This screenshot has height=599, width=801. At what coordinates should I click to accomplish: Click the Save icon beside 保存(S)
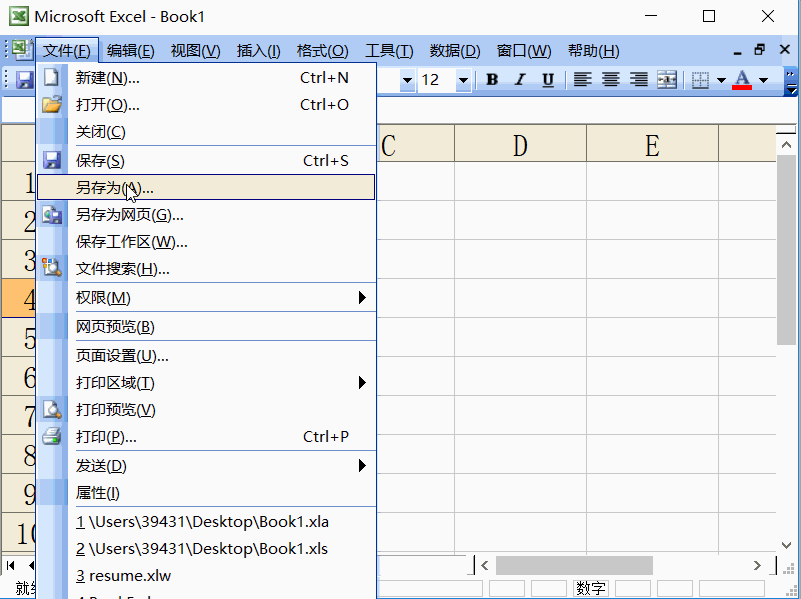(52, 157)
